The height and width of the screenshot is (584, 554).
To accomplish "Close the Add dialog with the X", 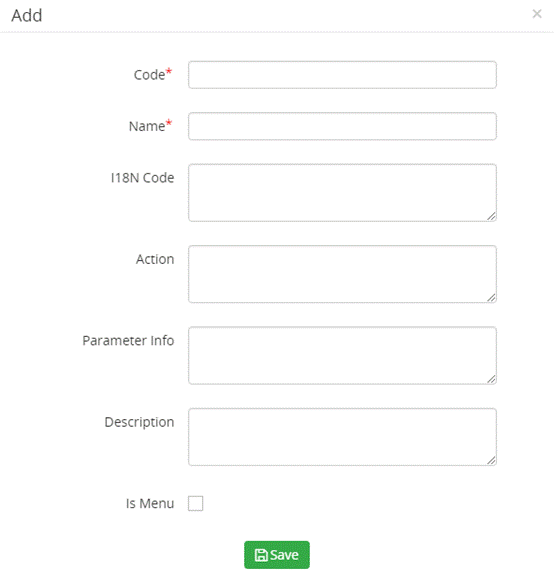I will (536, 14).
